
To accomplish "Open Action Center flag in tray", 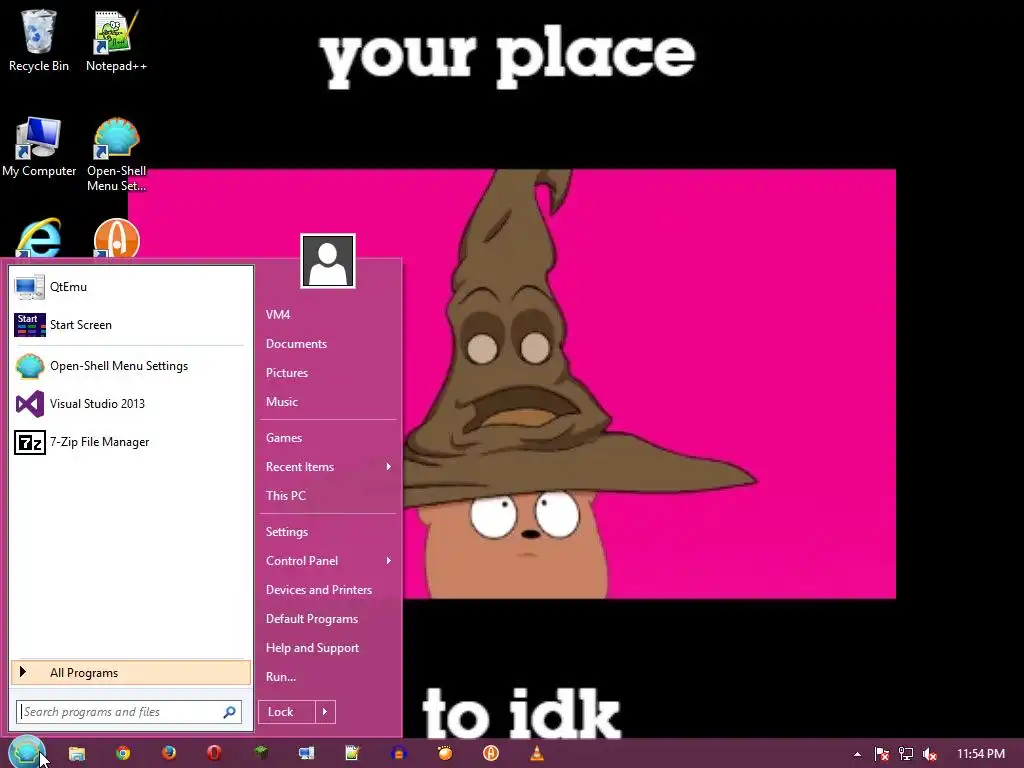I will click(x=882, y=754).
